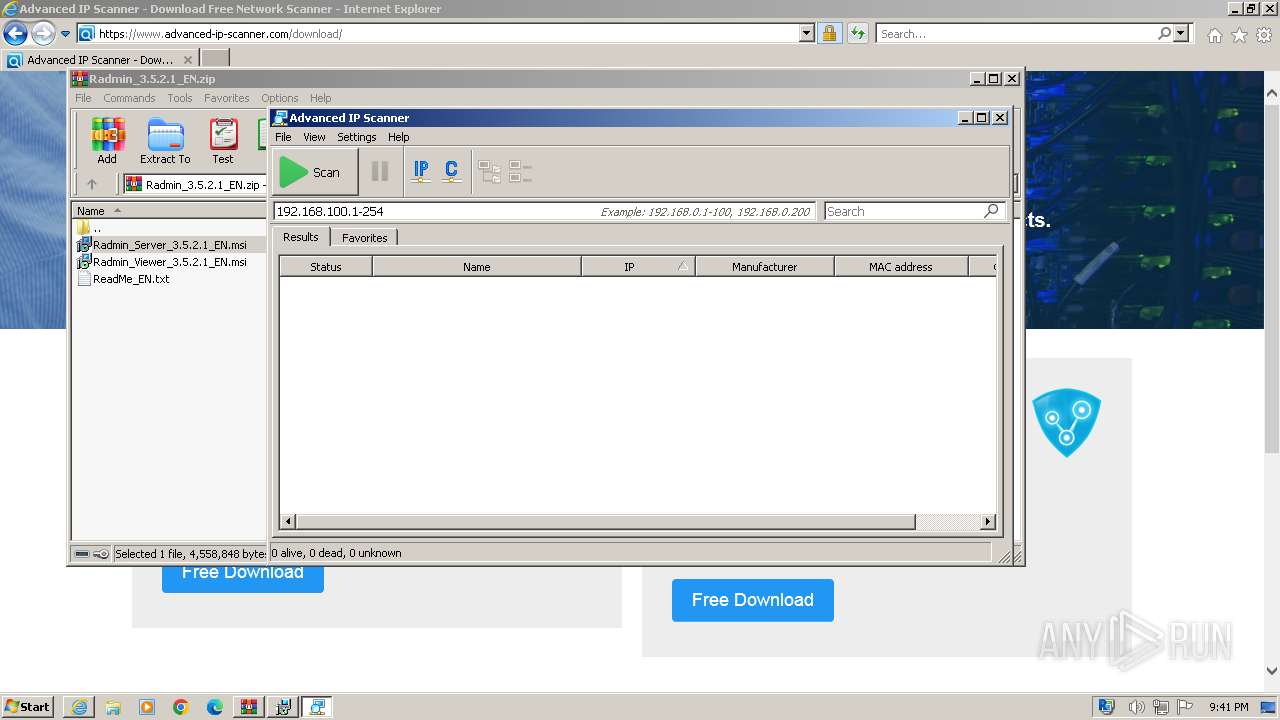The image size is (1280, 720).
Task: Open File menu in Advanced IP Scanner
Action: pos(283,137)
